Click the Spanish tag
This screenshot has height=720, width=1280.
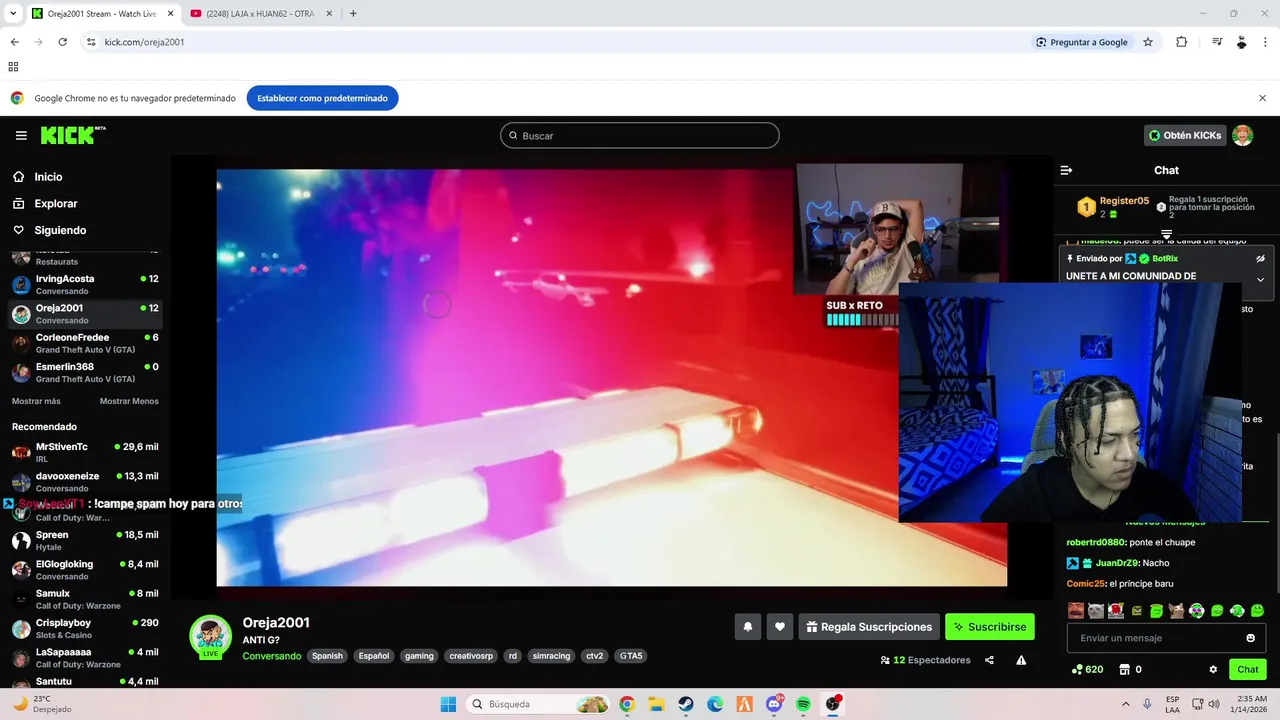click(x=327, y=656)
